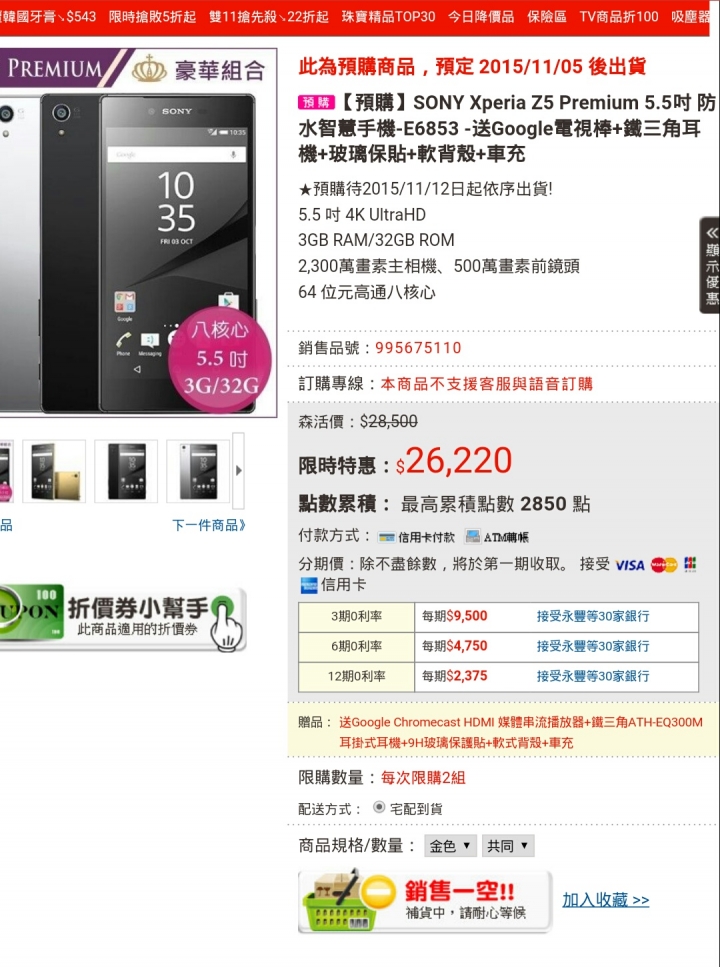Image resolution: width=720 pixels, height=967 pixels.
Task: Click the VISA card logo
Action: [x=630, y=565]
